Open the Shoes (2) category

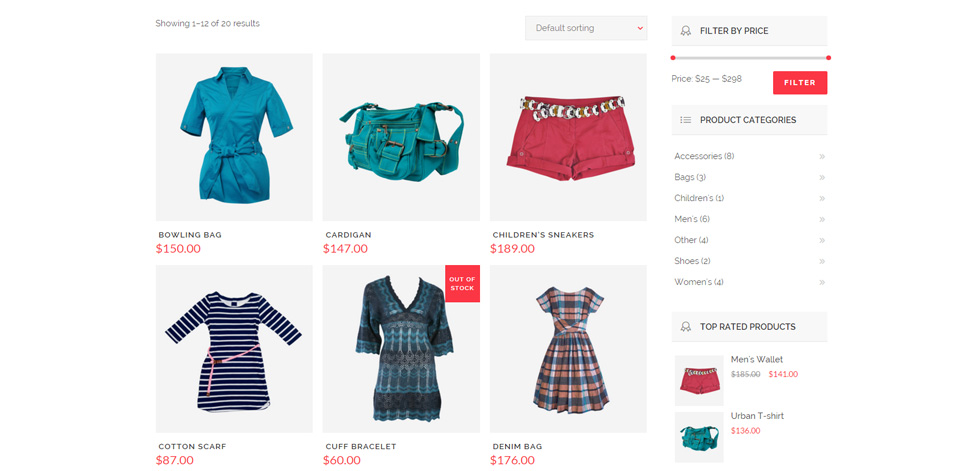[x=692, y=261]
